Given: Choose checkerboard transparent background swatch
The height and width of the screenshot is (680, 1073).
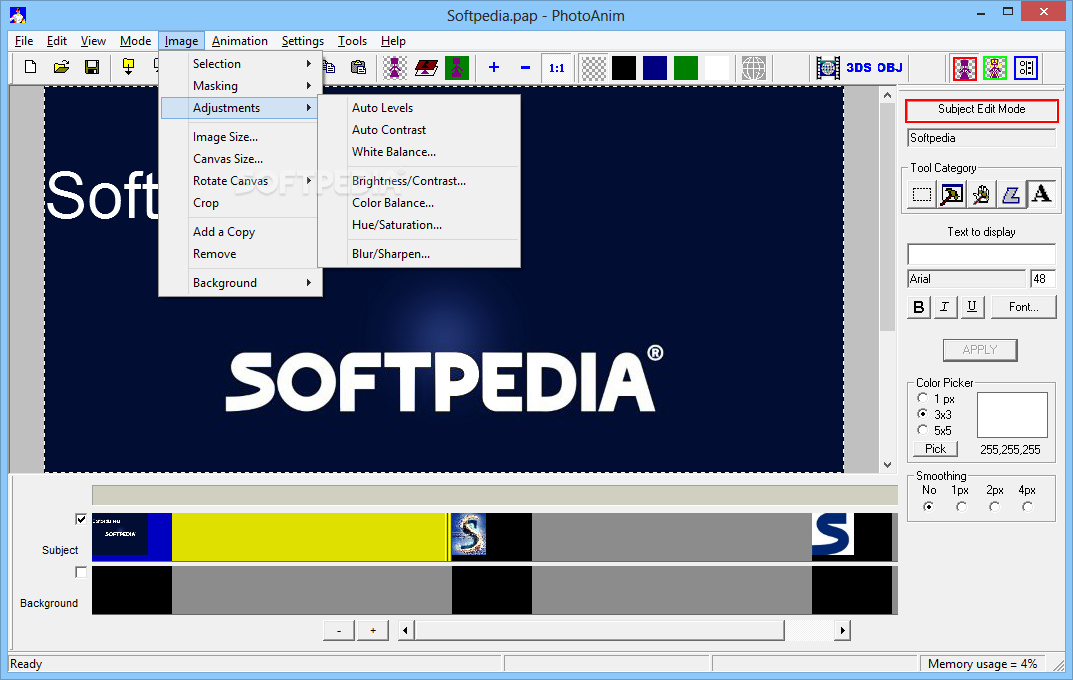Looking at the screenshot, I should [593, 68].
